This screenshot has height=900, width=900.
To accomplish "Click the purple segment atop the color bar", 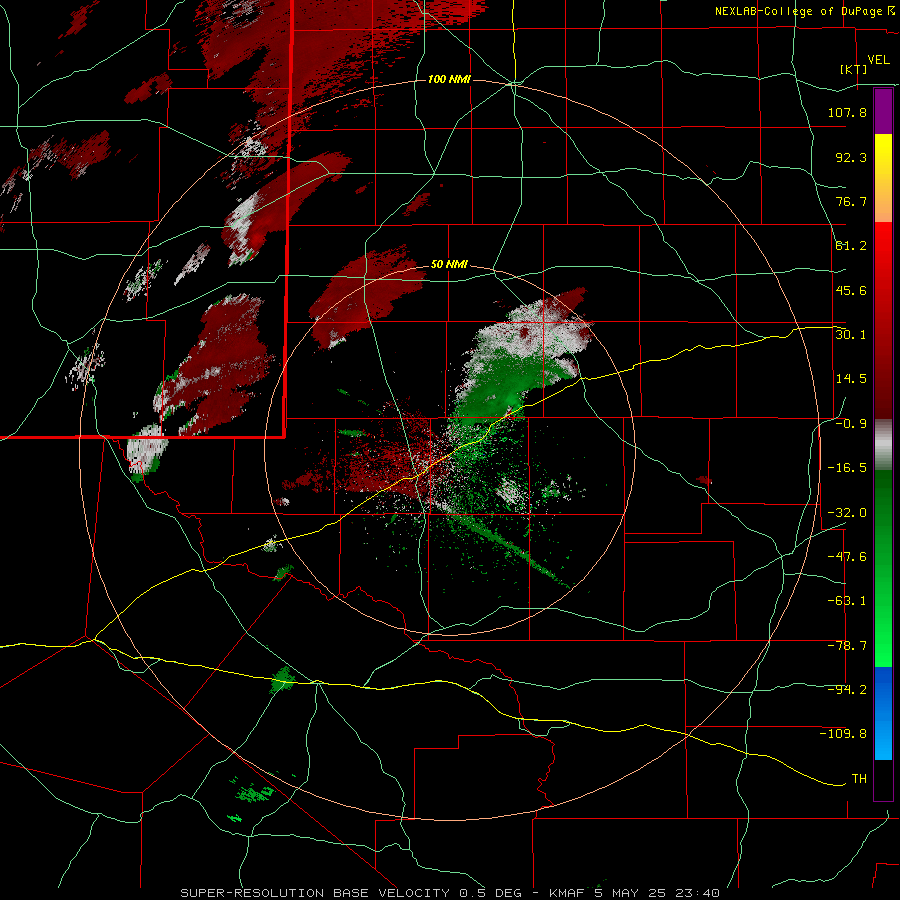I will 883,111.
